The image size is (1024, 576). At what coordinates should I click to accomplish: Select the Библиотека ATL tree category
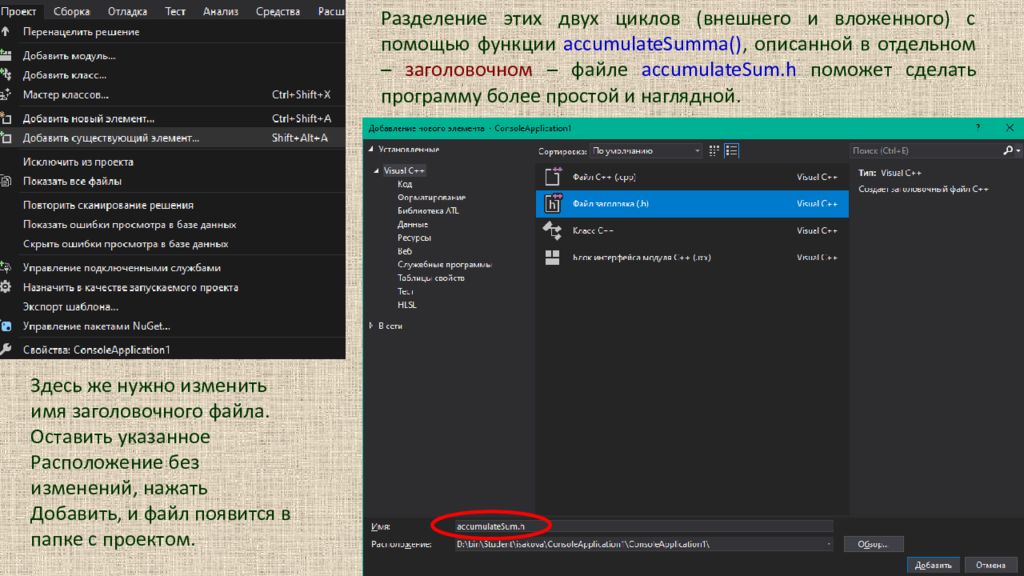[428, 211]
